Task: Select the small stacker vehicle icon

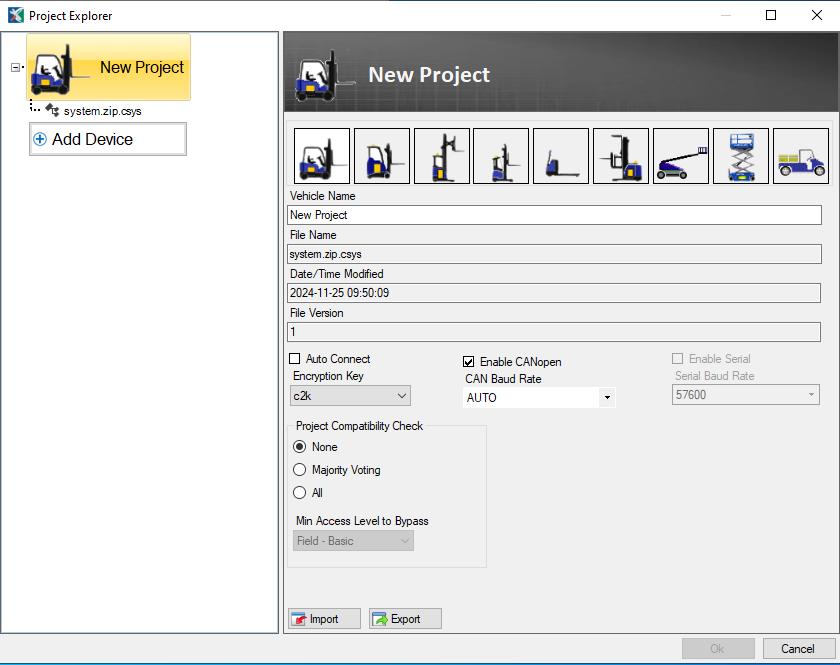Action: pos(501,156)
